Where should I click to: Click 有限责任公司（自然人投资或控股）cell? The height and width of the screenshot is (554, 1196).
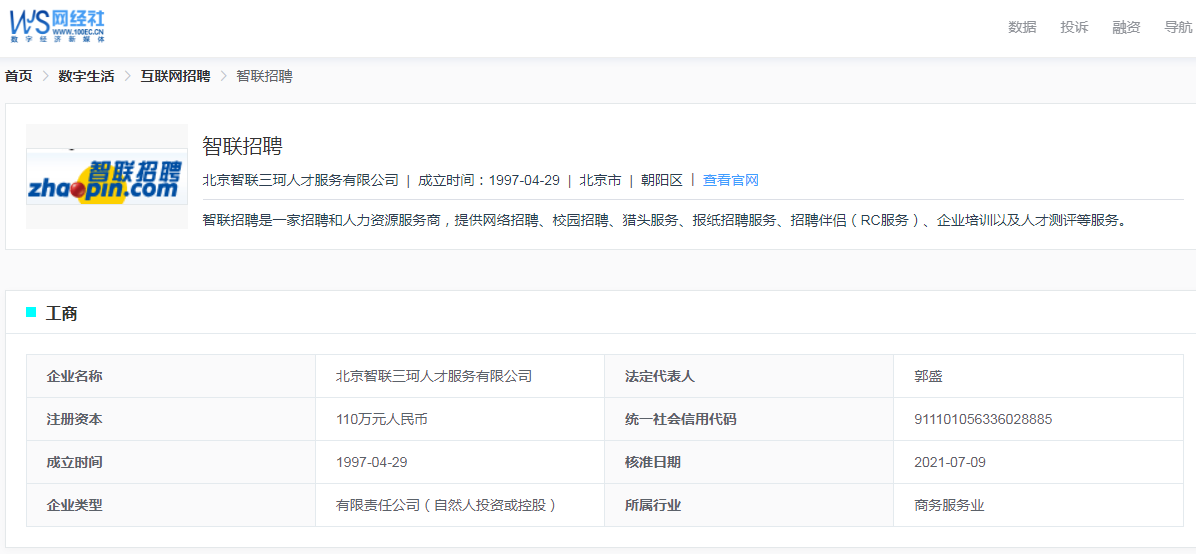pos(460,504)
